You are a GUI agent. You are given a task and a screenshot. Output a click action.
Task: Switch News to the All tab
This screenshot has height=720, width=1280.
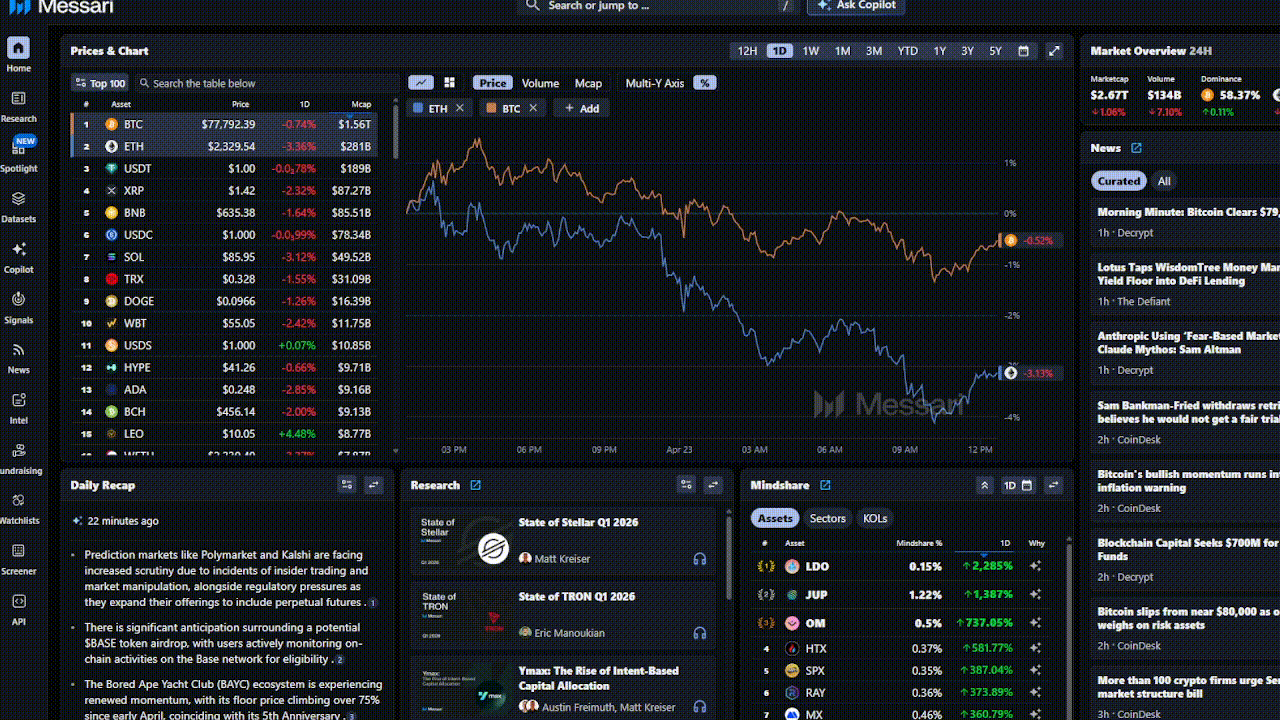[1164, 181]
